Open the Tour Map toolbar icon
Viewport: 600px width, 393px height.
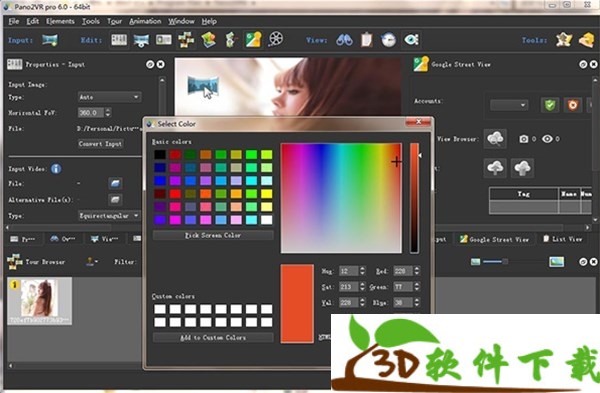[209, 40]
